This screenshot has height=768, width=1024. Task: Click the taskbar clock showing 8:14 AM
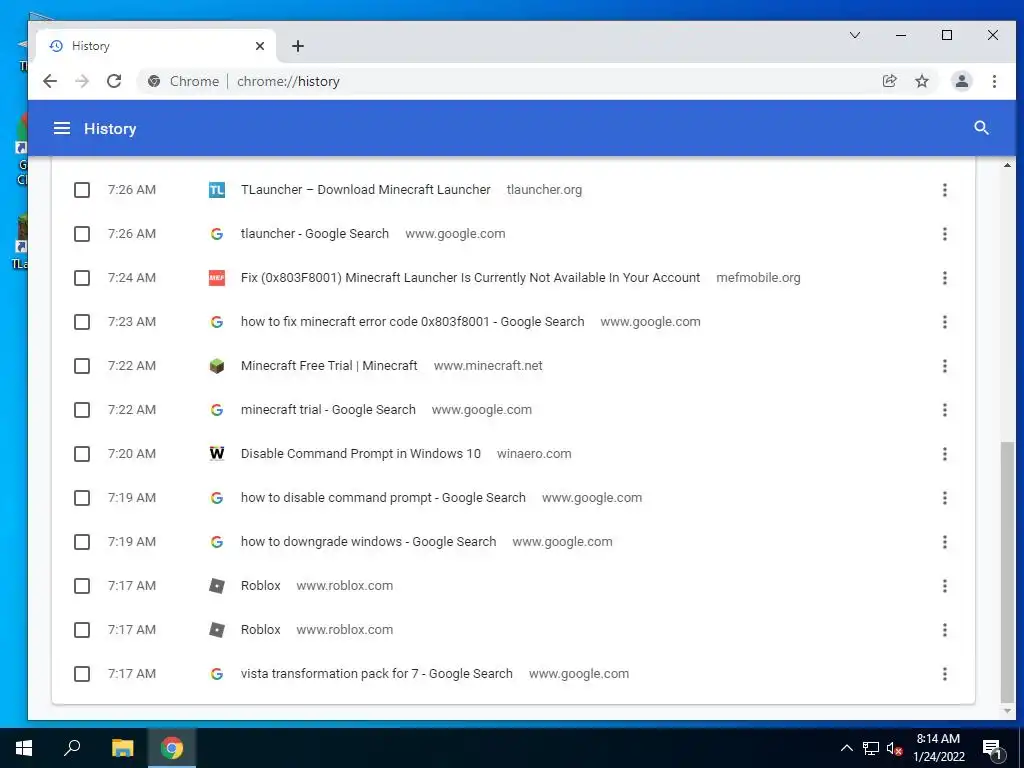click(x=938, y=748)
